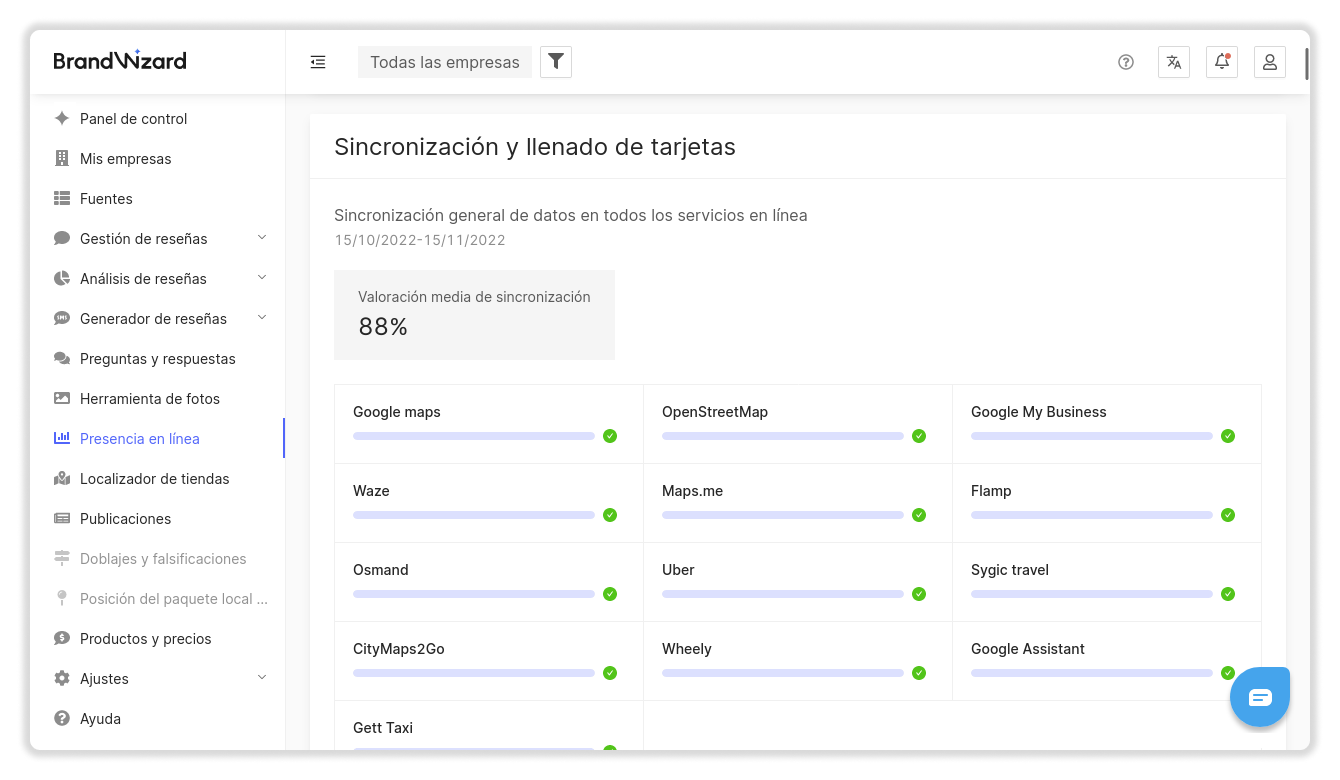The height and width of the screenshot is (780, 1340).
Task: Open the chat support bubble
Action: (x=1260, y=697)
